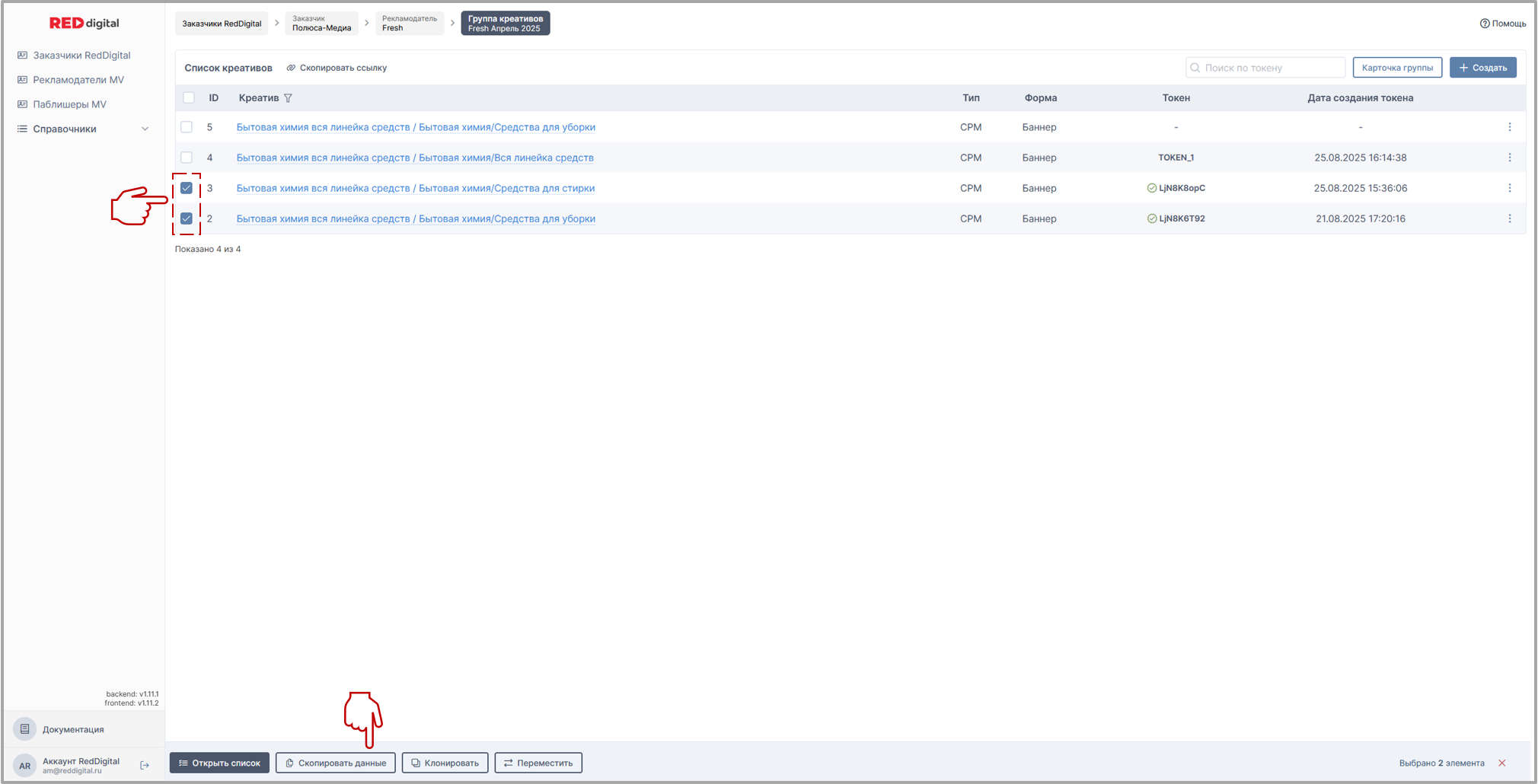Click the Скопировать ссылку link icon
Screen dimensions: 1538x784
(291, 68)
